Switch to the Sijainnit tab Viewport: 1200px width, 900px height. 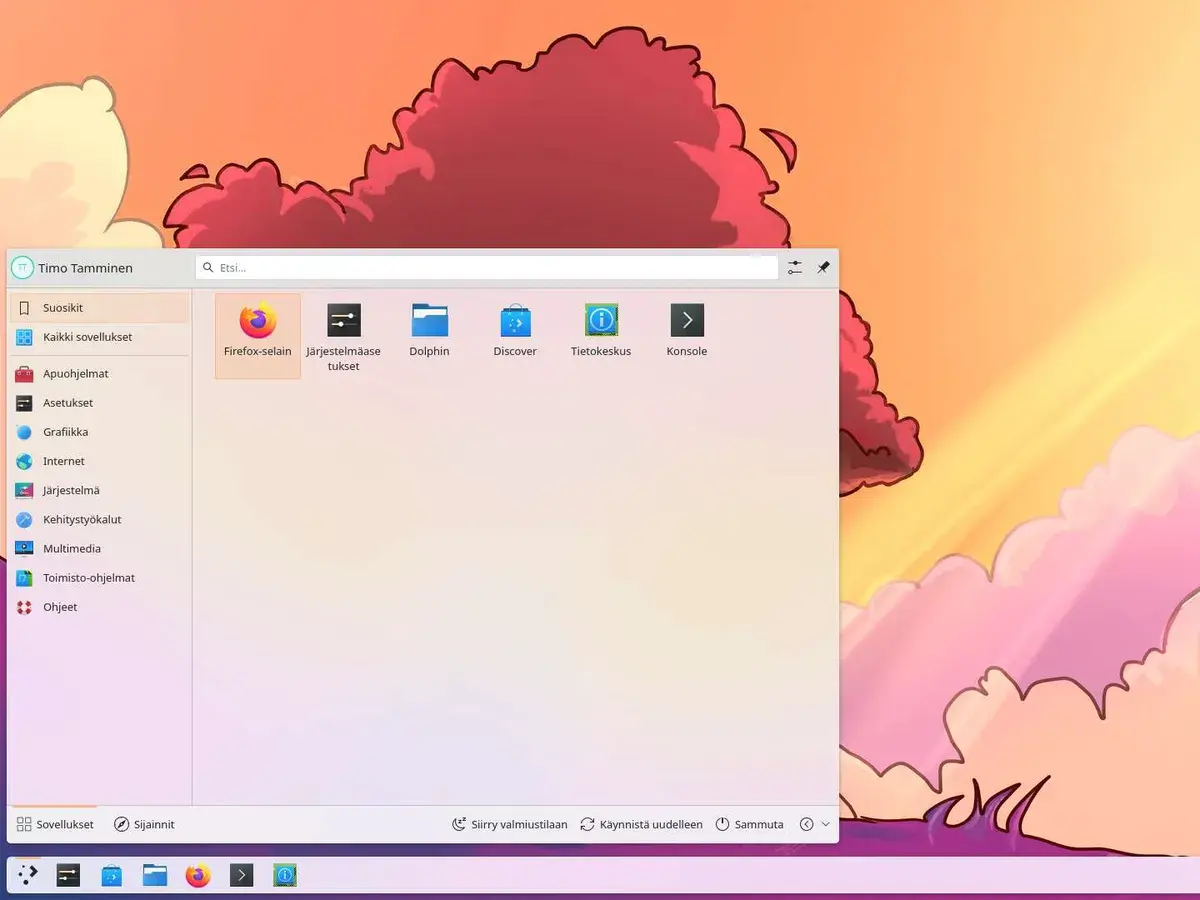tap(144, 824)
